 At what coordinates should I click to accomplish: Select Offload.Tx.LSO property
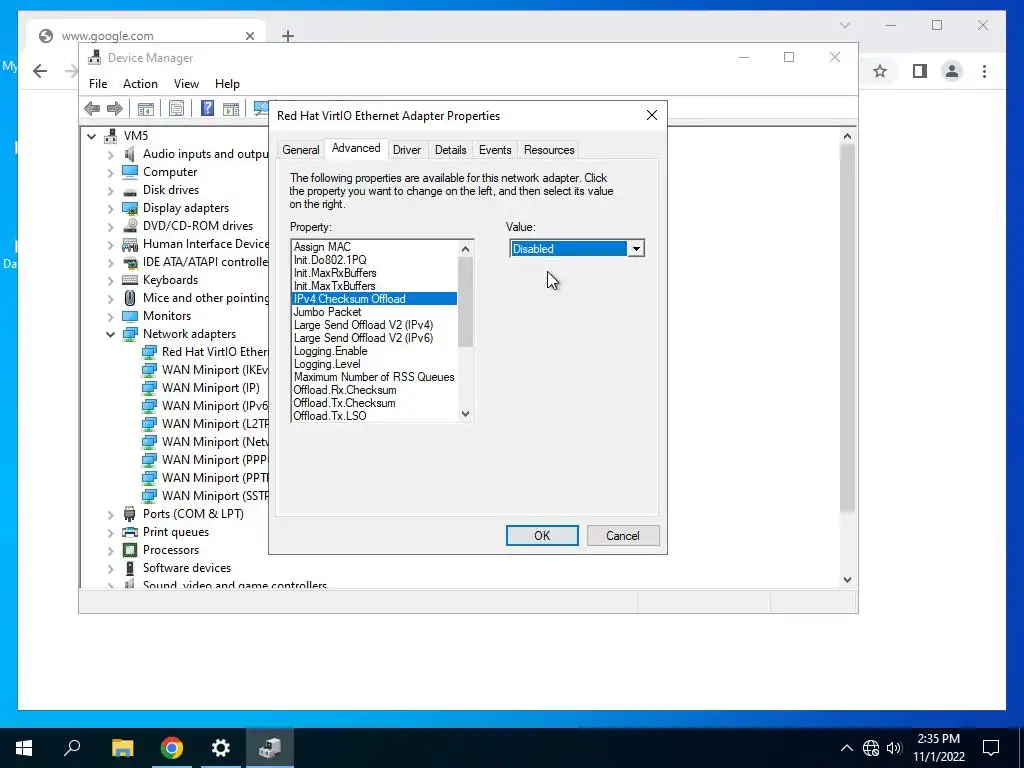pyautogui.click(x=374, y=416)
